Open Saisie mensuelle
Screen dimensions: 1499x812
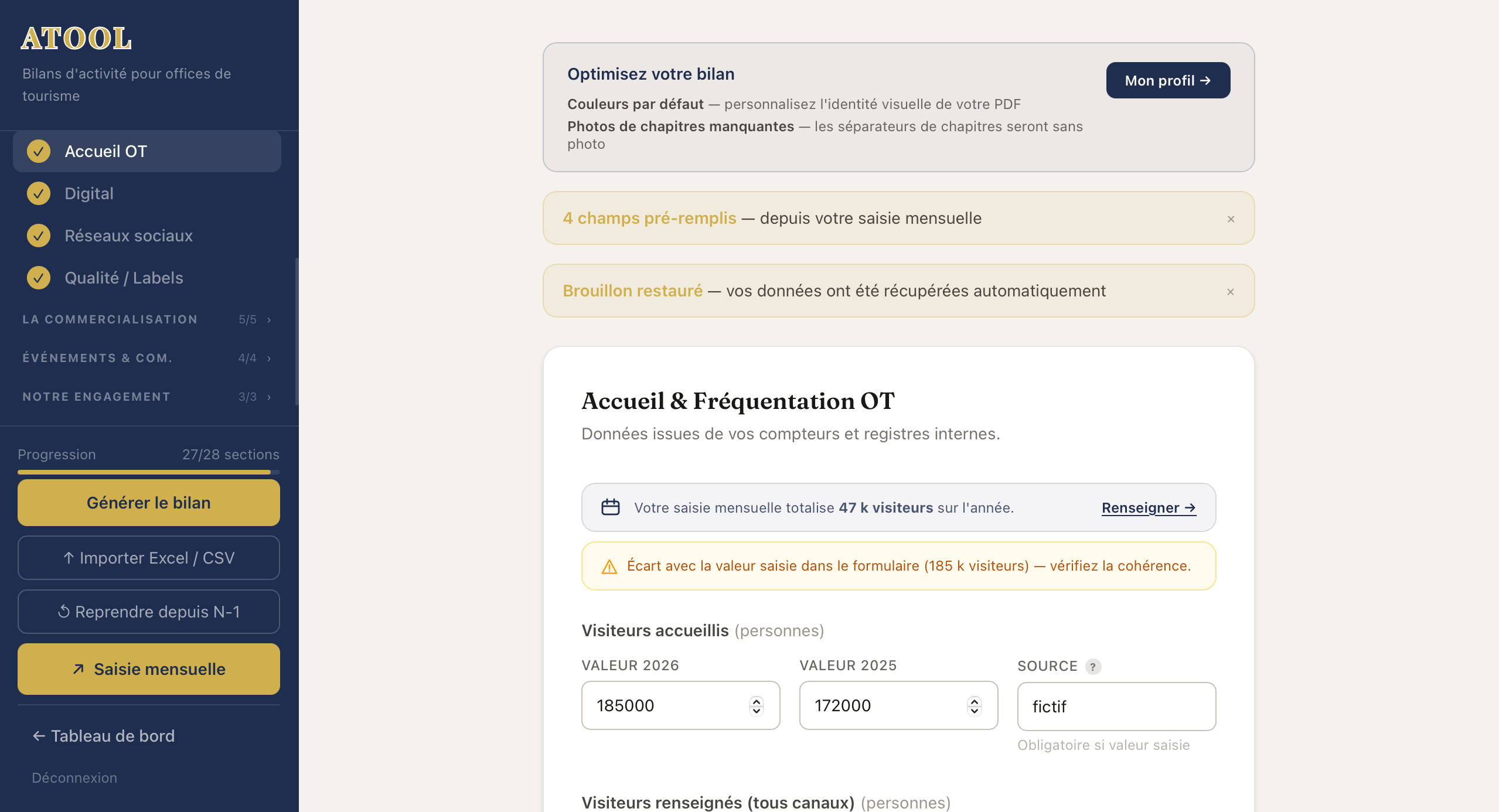click(x=149, y=669)
